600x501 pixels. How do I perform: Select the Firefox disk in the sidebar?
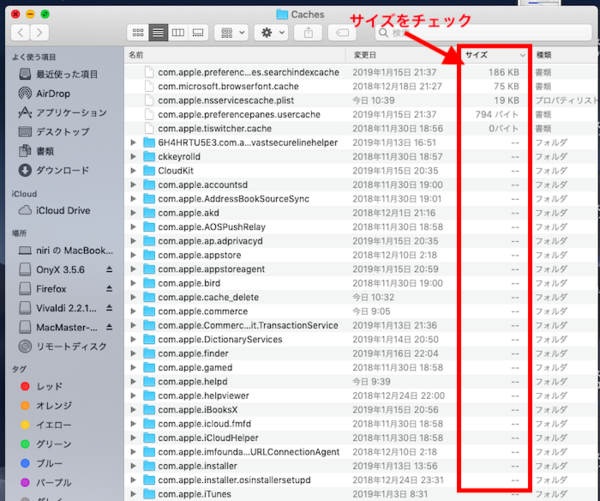(x=43, y=289)
